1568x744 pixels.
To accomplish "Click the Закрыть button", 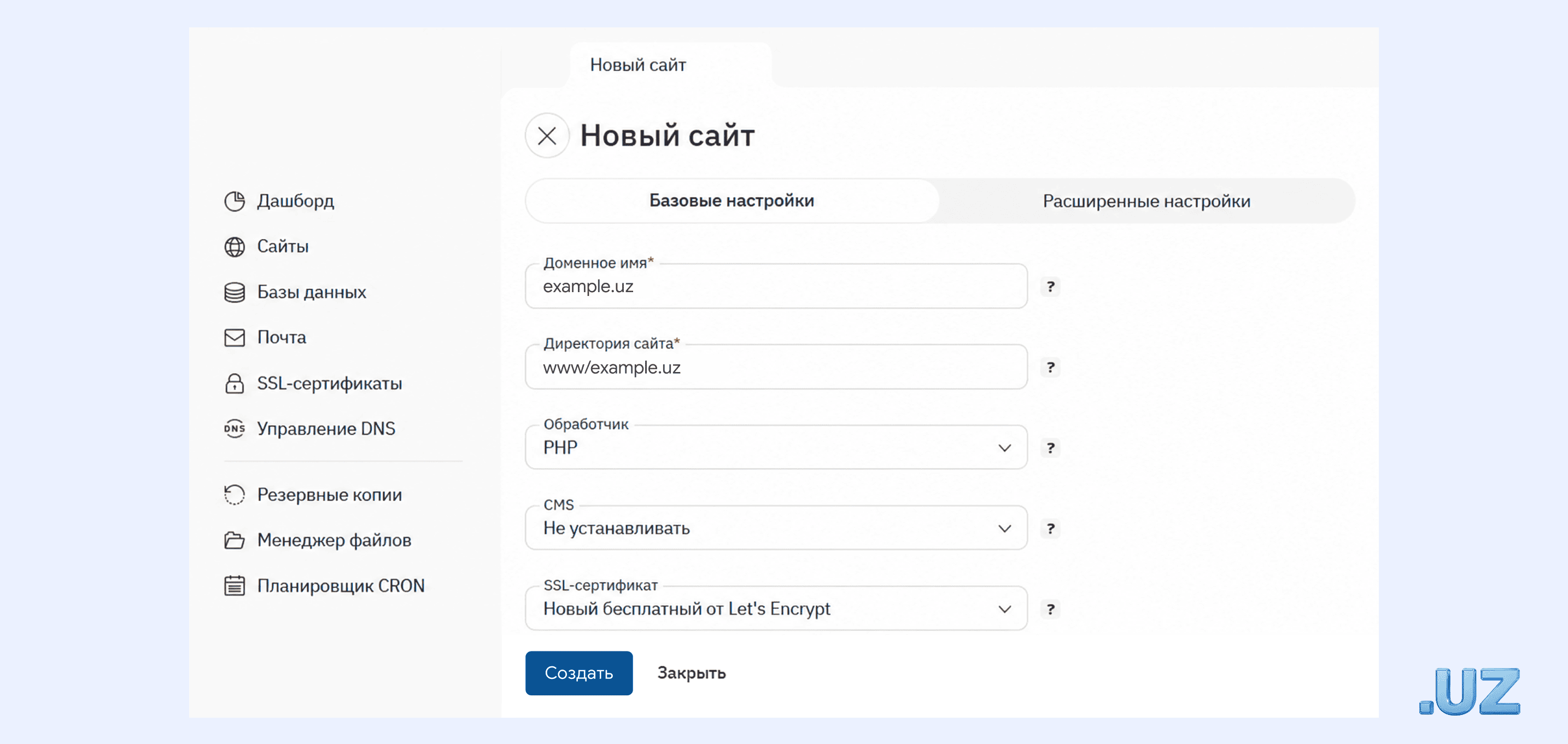I will tap(692, 673).
